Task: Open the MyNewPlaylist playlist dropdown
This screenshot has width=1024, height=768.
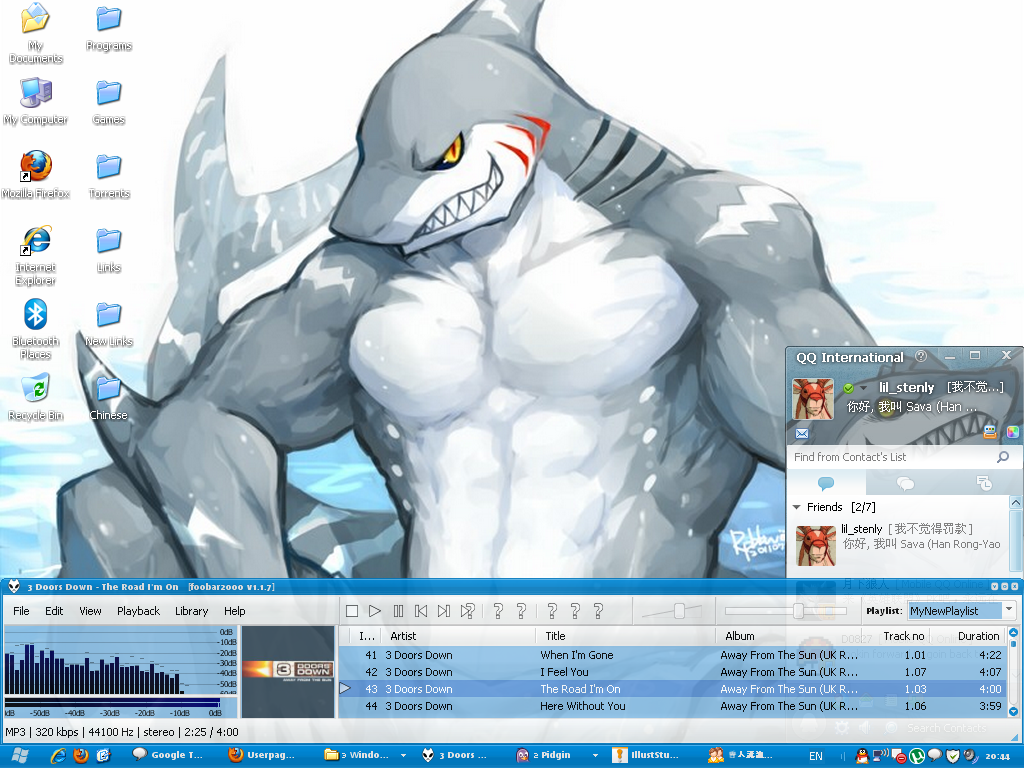Action: coord(1008,610)
